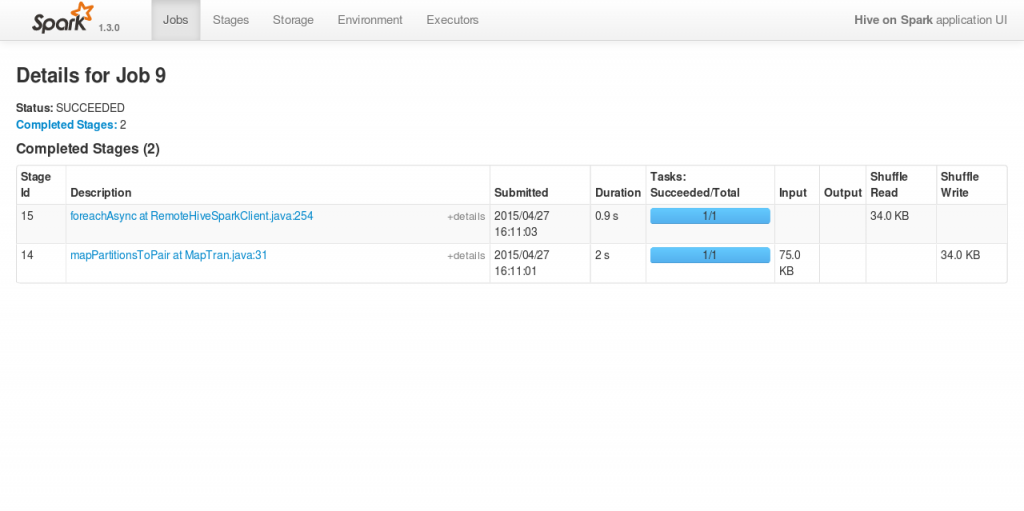Open the Jobs tab
This screenshot has height=511, width=1024.
[176, 20]
